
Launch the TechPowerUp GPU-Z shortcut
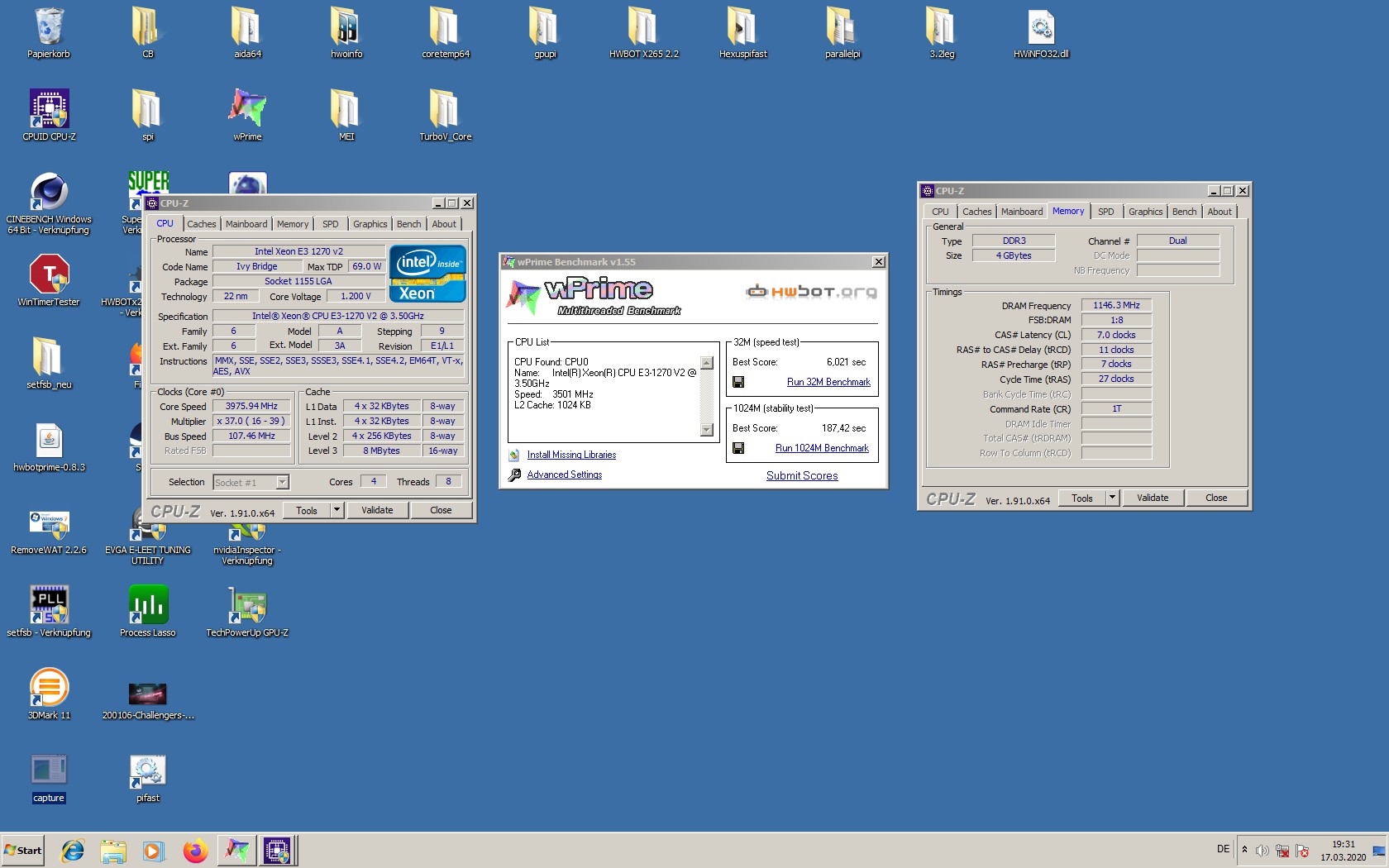[x=247, y=612]
